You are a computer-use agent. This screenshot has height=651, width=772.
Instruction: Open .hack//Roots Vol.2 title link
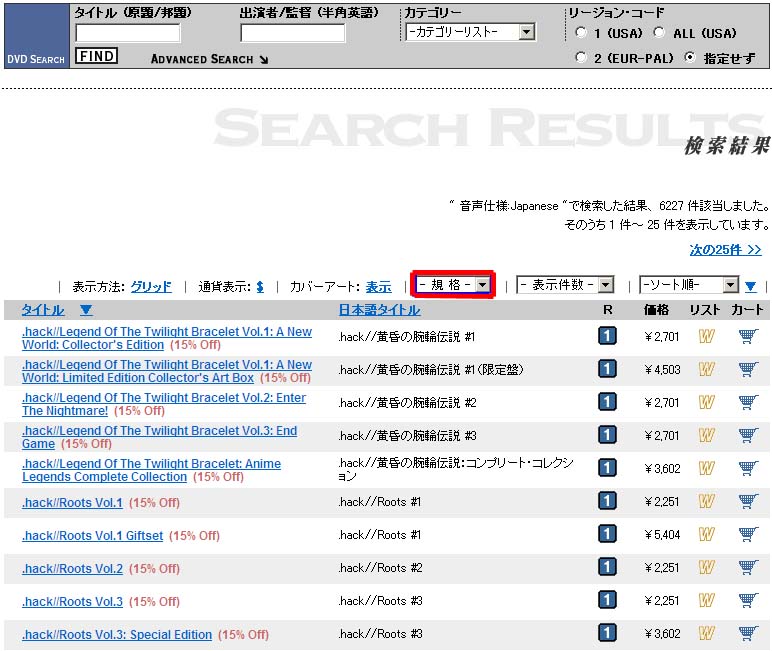(x=72, y=569)
